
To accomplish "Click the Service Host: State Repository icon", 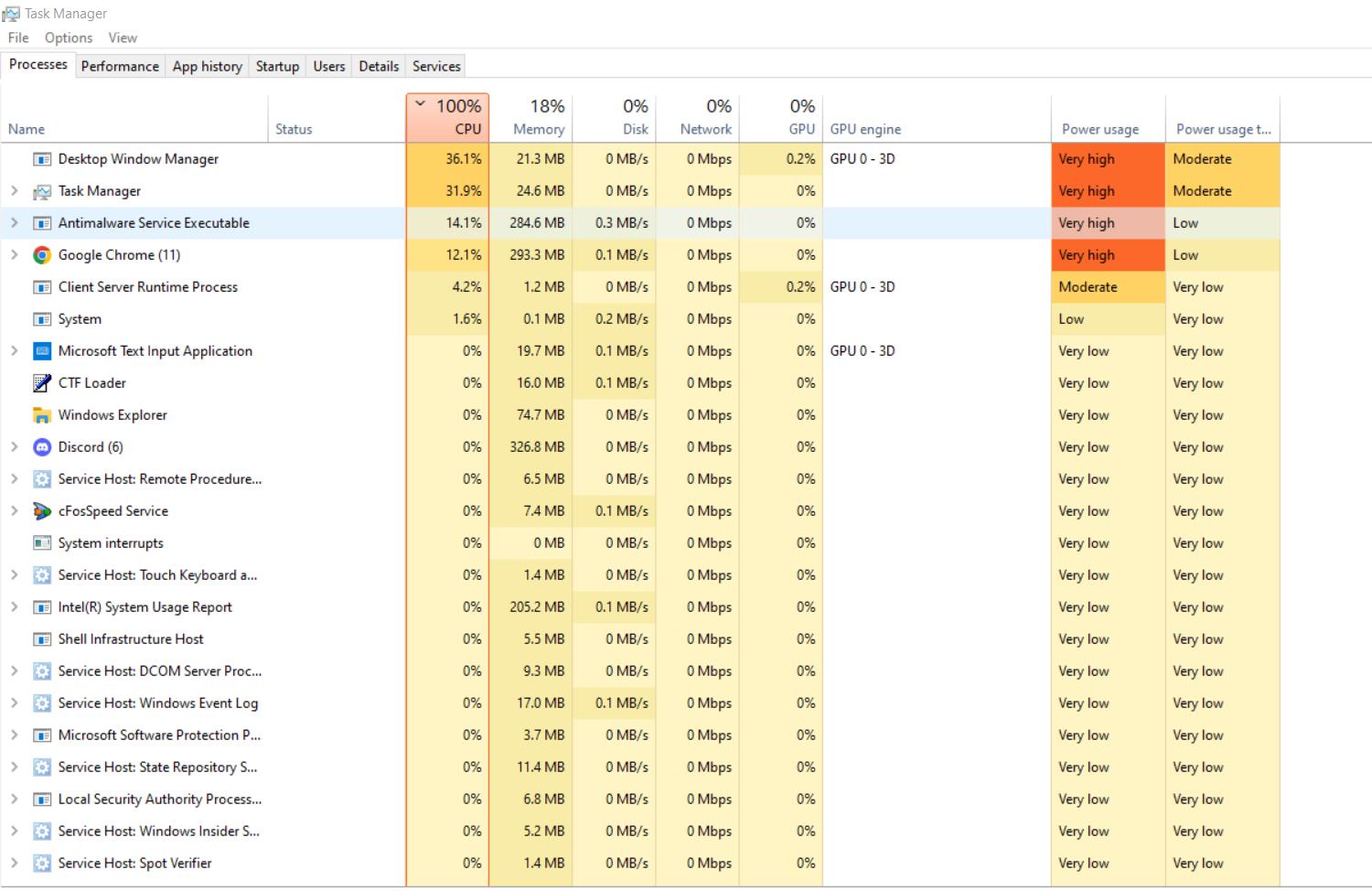I will pos(42,768).
